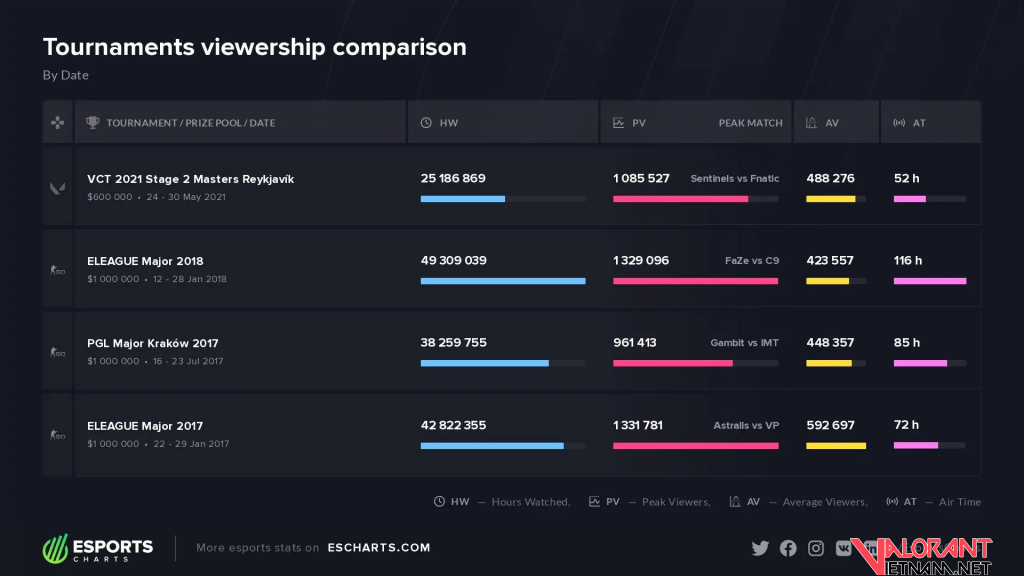Click the VK social icon
This screenshot has width=1024, height=576.
coord(844,548)
